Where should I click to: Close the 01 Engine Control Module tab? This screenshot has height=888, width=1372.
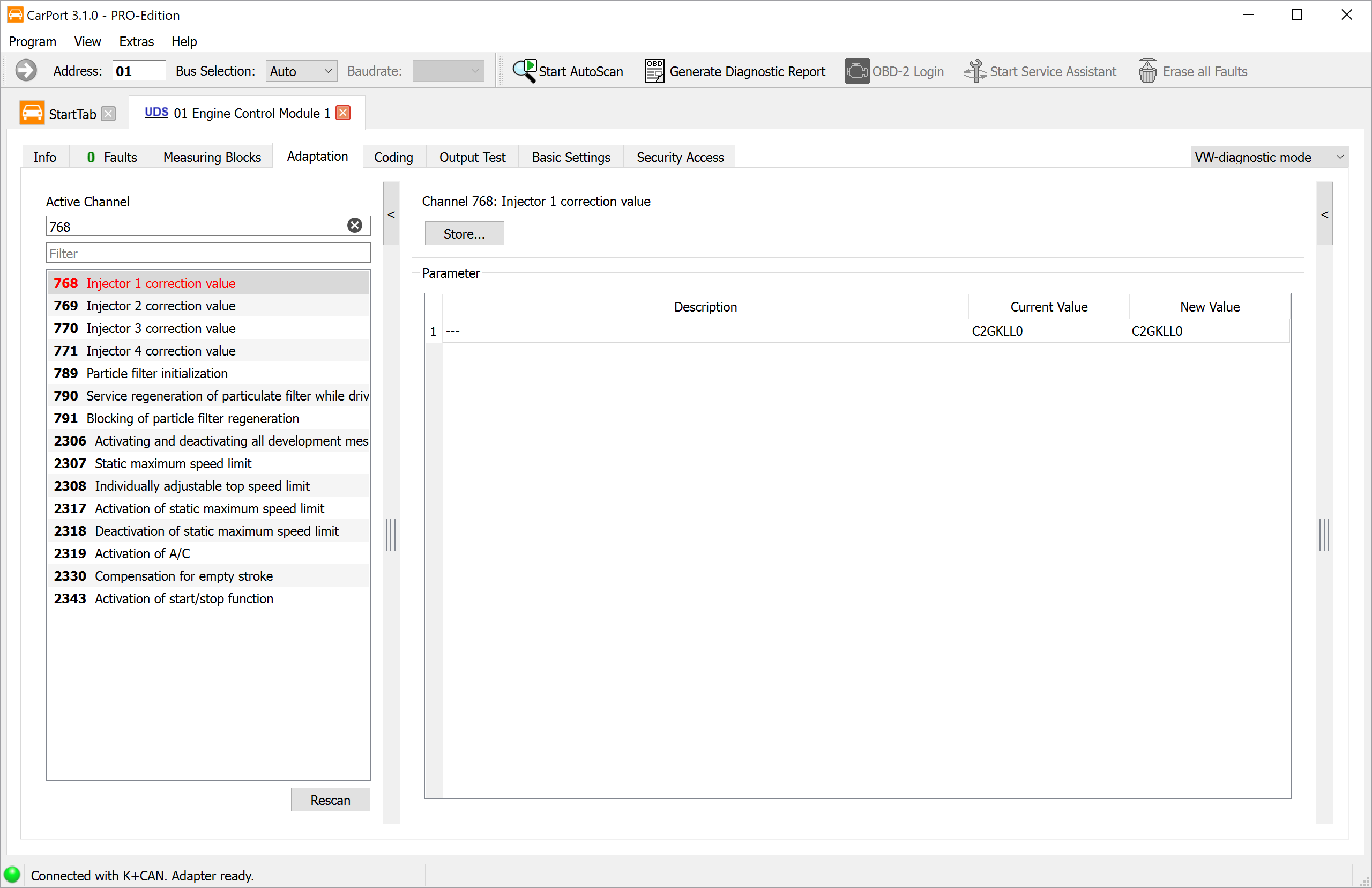coord(343,113)
